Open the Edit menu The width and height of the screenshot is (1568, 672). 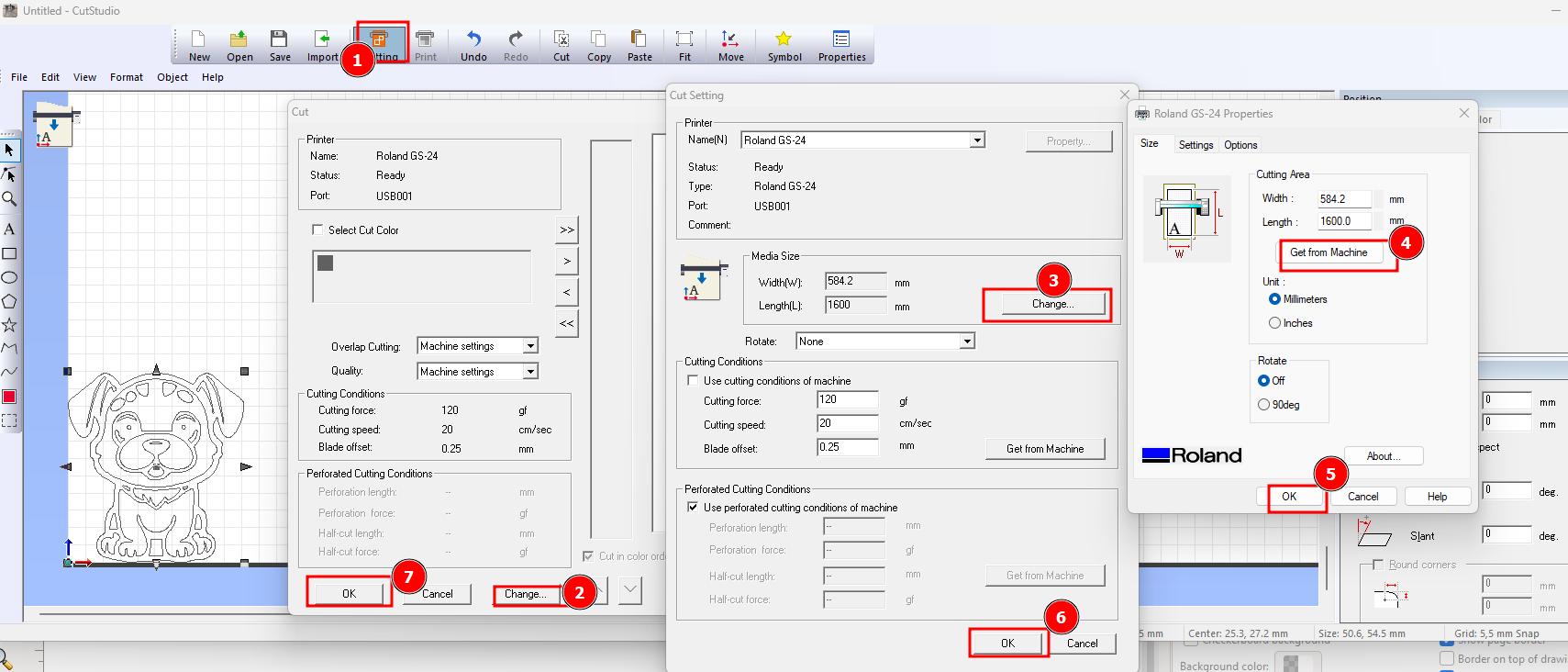[x=50, y=77]
